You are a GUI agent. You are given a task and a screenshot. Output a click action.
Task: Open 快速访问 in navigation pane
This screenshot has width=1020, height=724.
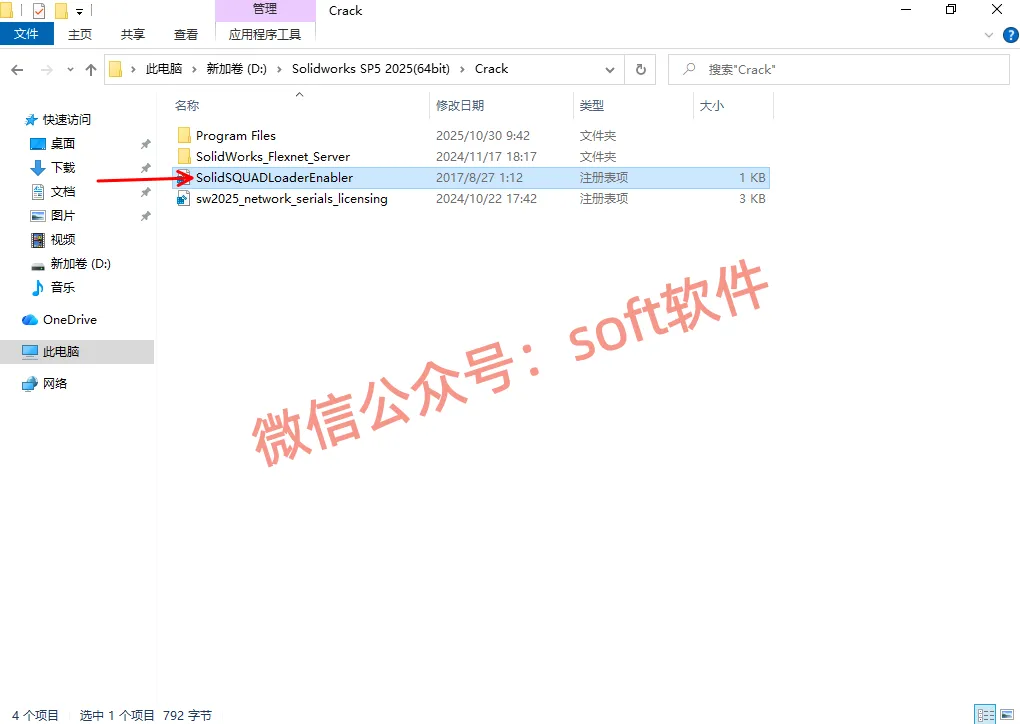[x=66, y=120]
